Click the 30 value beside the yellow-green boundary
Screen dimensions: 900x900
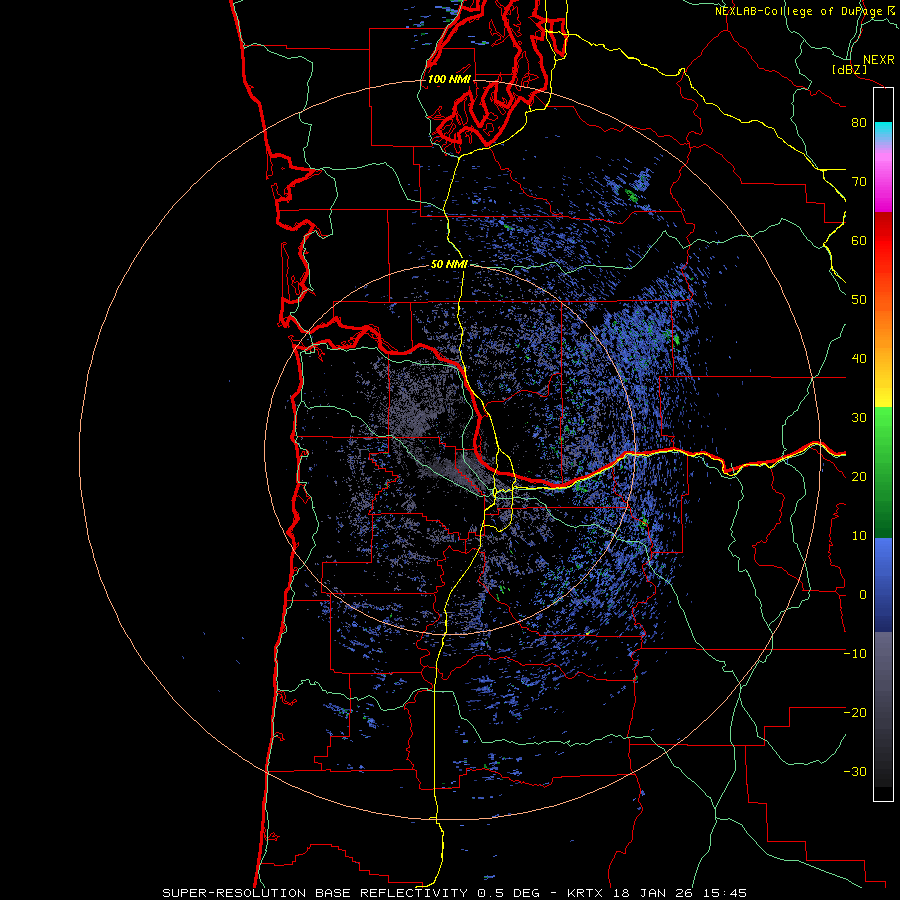pyautogui.click(x=859, y=417)
